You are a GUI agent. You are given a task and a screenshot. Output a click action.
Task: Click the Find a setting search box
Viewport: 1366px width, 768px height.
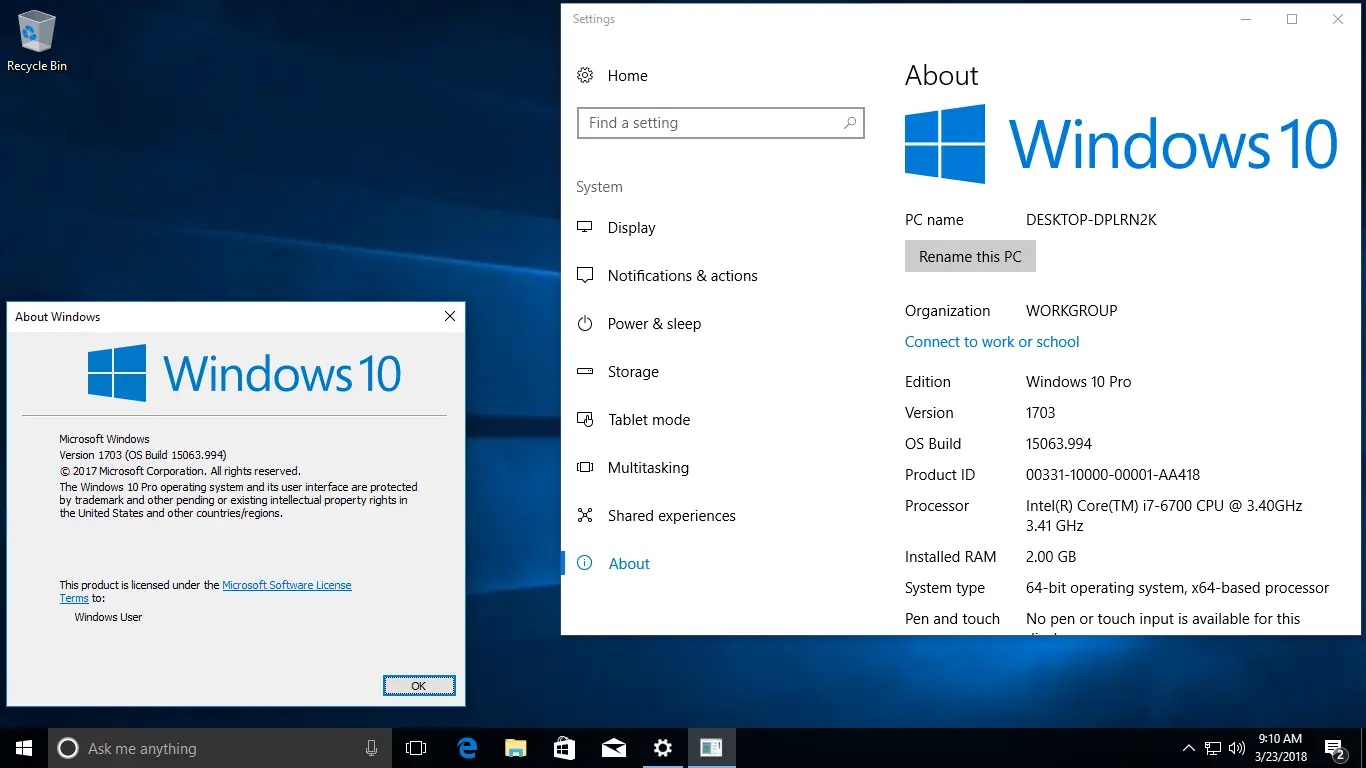(721, 123)
